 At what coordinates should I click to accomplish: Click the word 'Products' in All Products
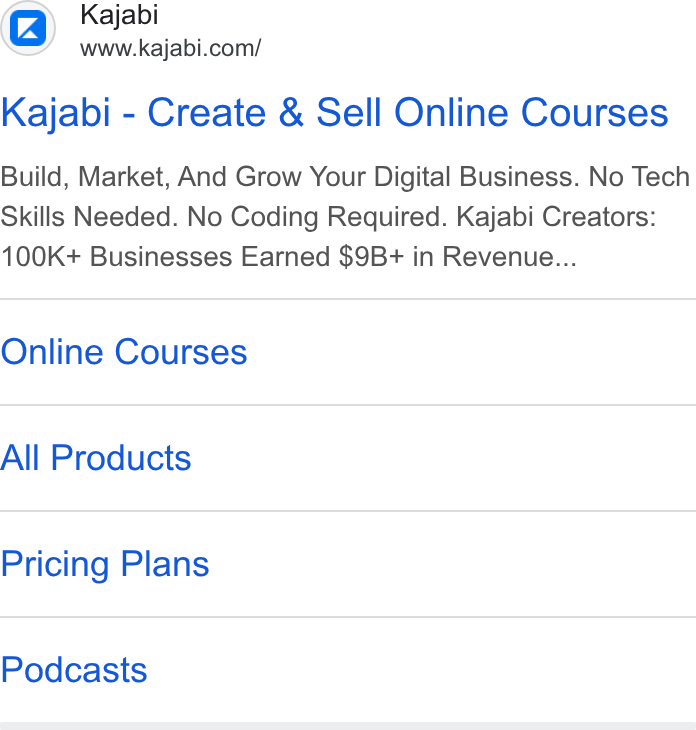click(121, 458)
